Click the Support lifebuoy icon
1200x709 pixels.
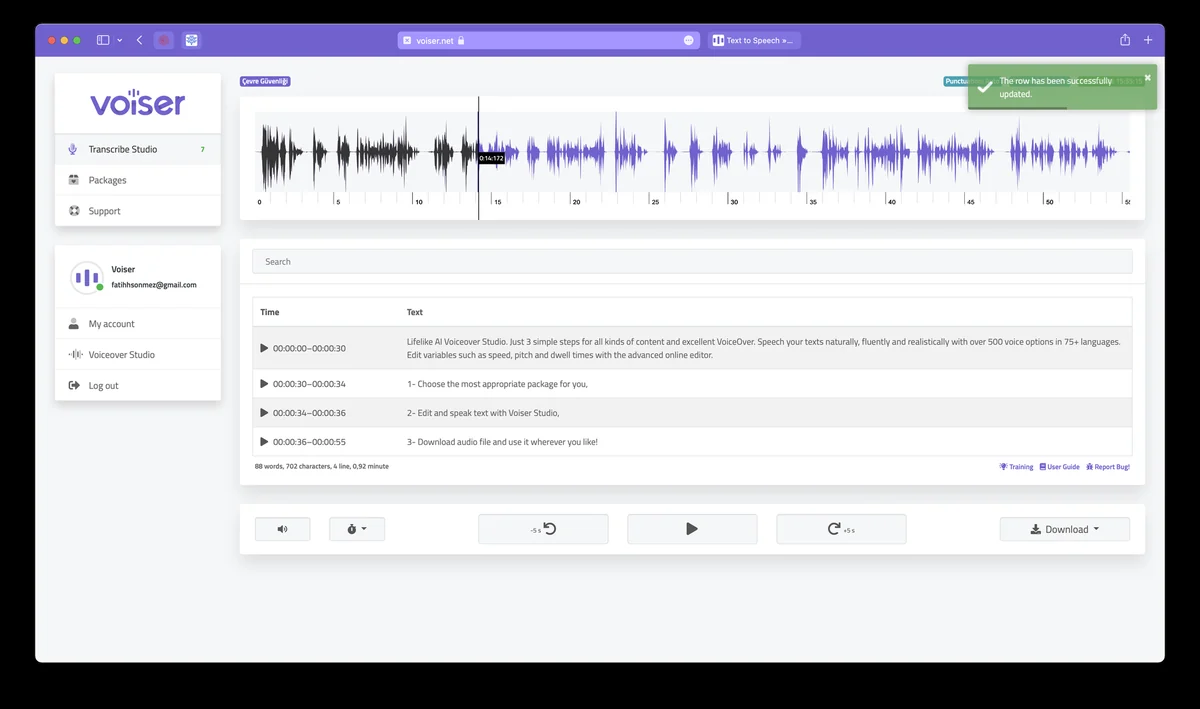pyautogui.click(x=73, y=211)
